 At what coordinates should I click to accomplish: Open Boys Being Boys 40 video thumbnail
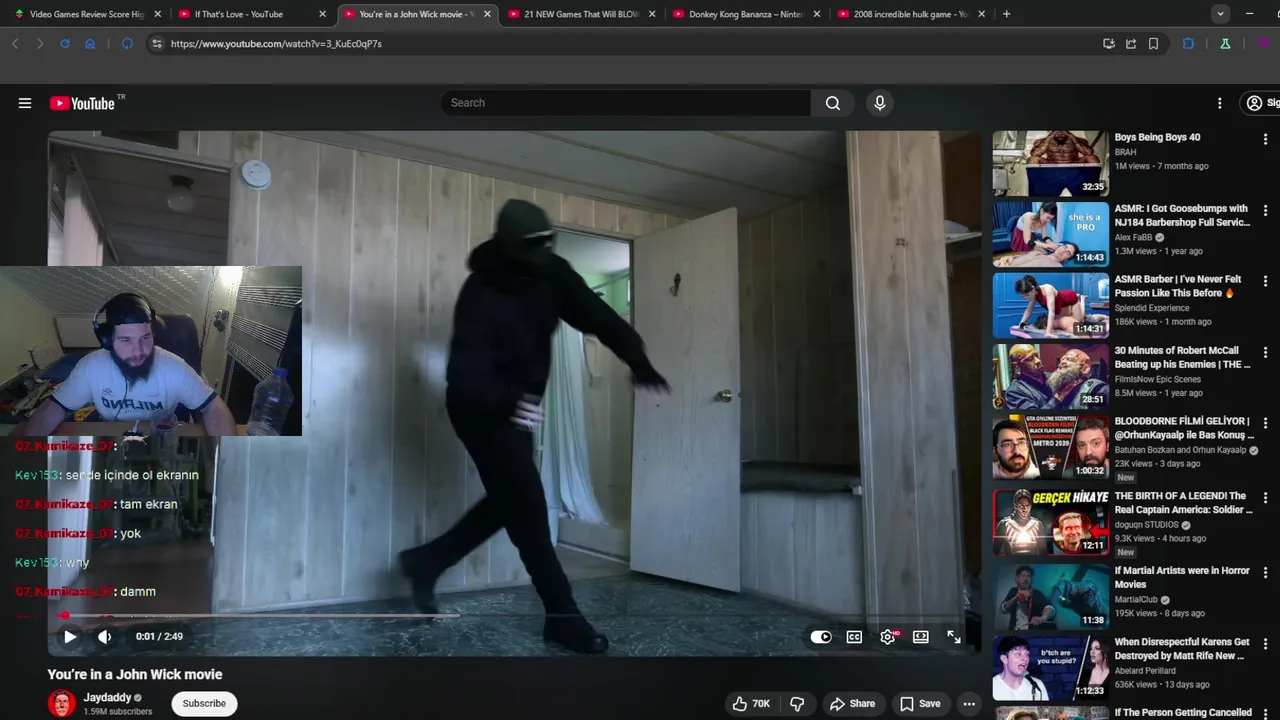point(1050,164)
